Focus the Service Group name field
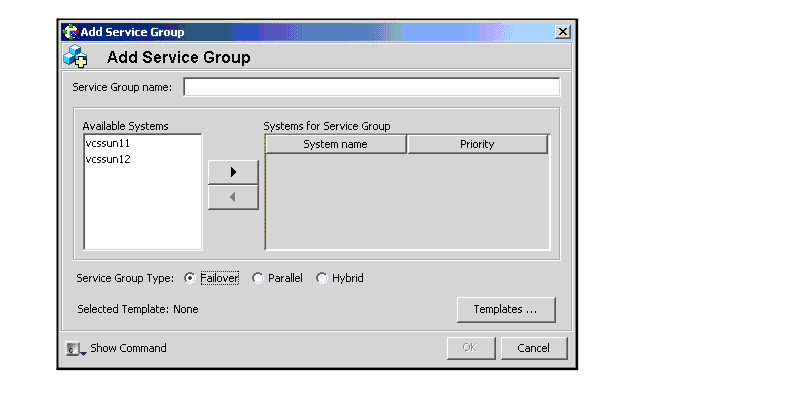Screen dimensions: 810x405 371,87
